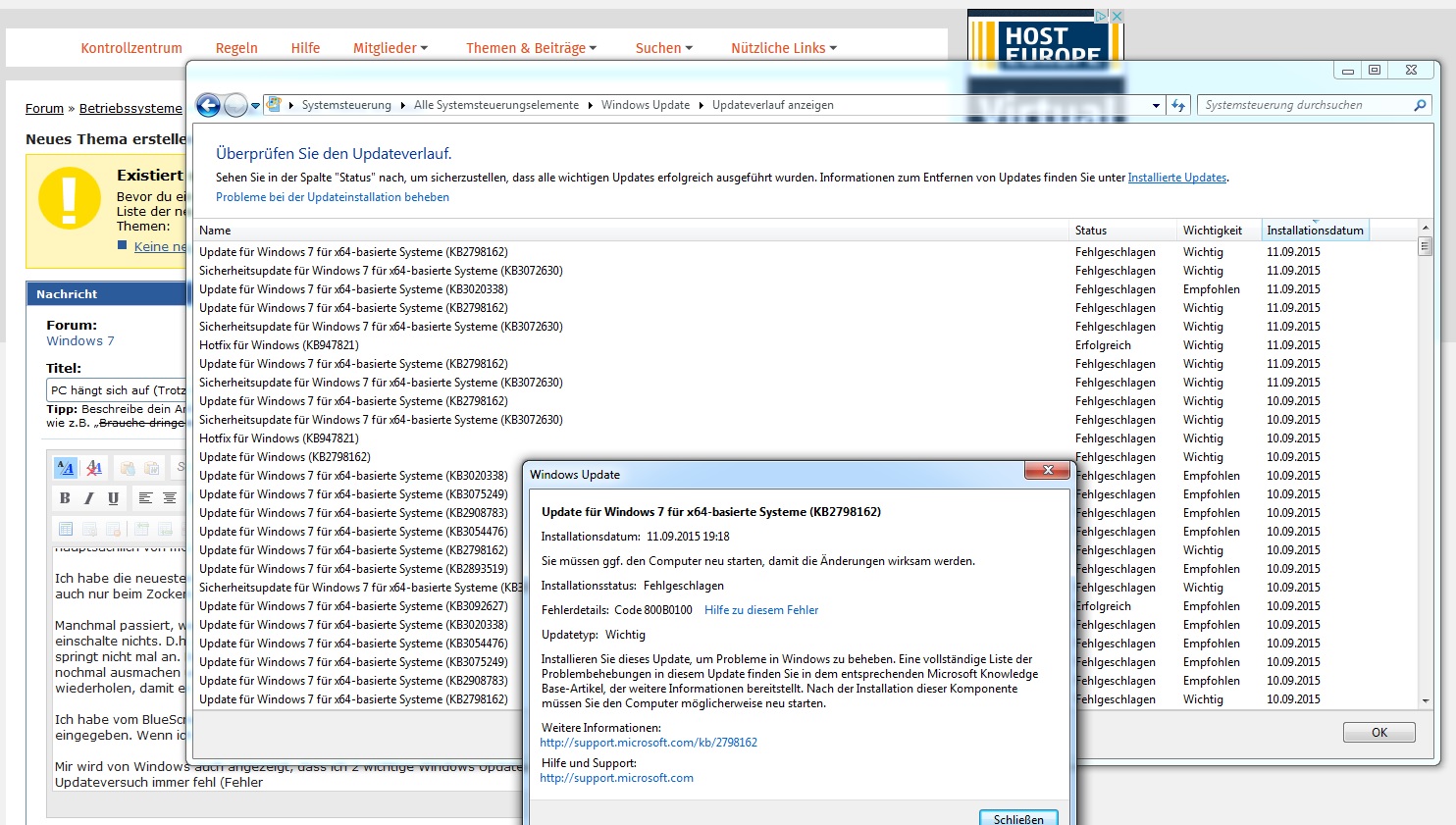Open Hilfe in forum navigation
The image size is (1456, 825).
(x=305, y=48)
